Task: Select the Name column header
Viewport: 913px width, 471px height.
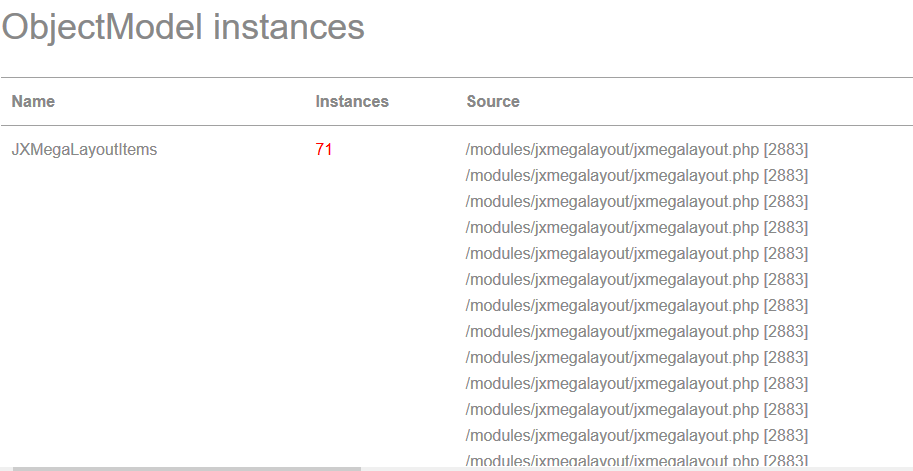Action: click(33, 101)
